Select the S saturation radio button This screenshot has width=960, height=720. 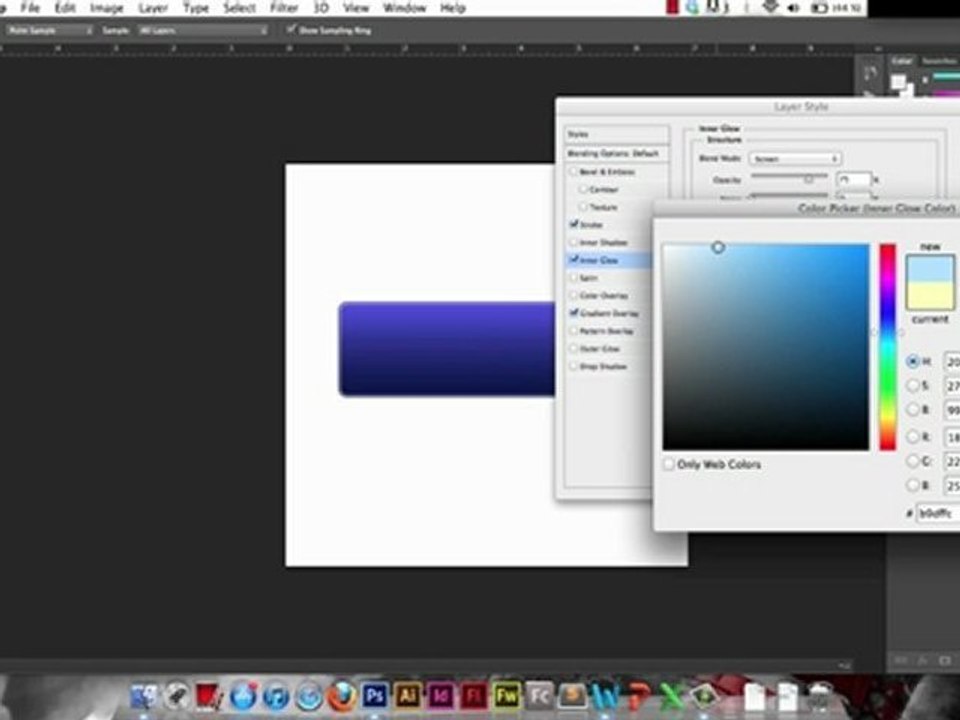click(913, 385)
